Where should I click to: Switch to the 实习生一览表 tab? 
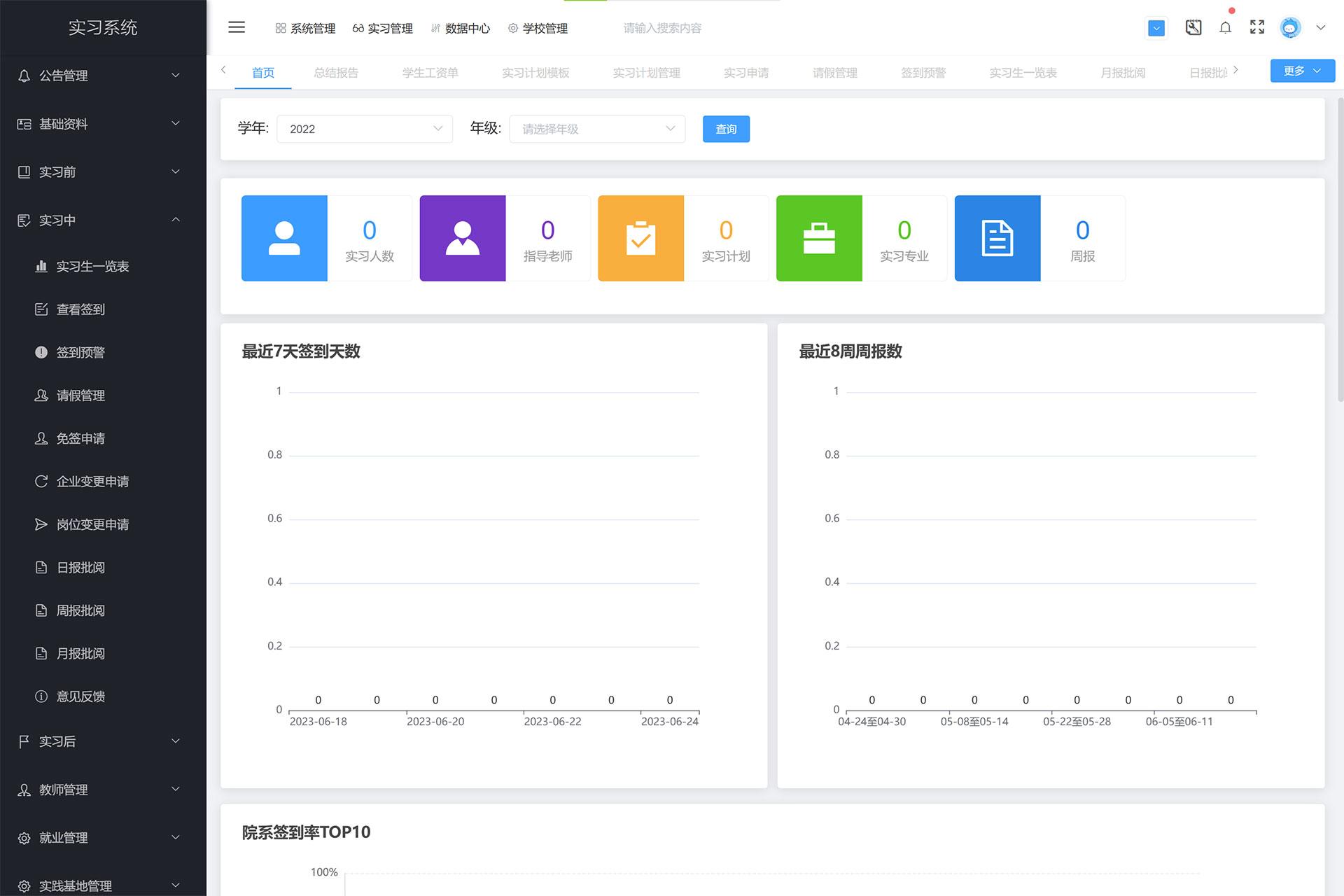tap(1023, 73)
